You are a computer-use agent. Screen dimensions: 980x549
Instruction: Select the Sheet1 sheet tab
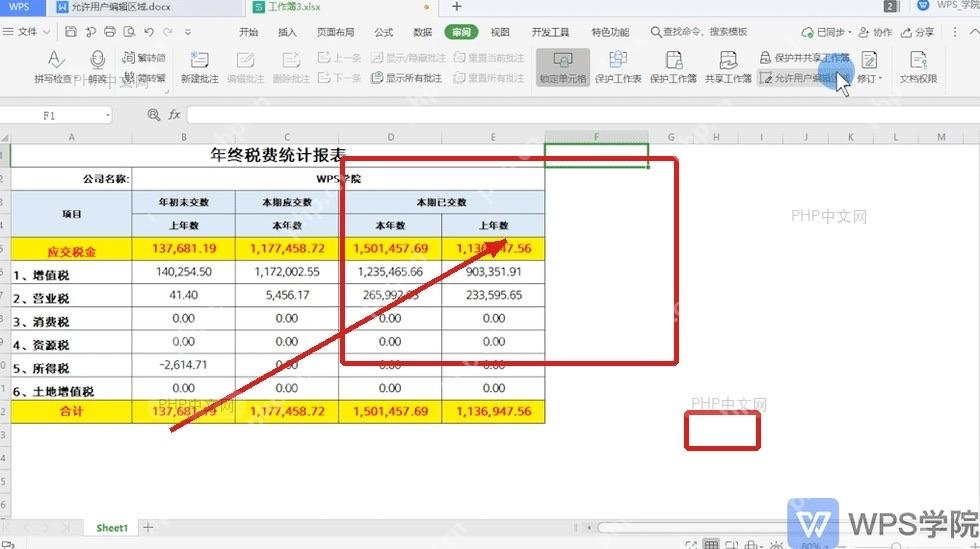[111, 528]
